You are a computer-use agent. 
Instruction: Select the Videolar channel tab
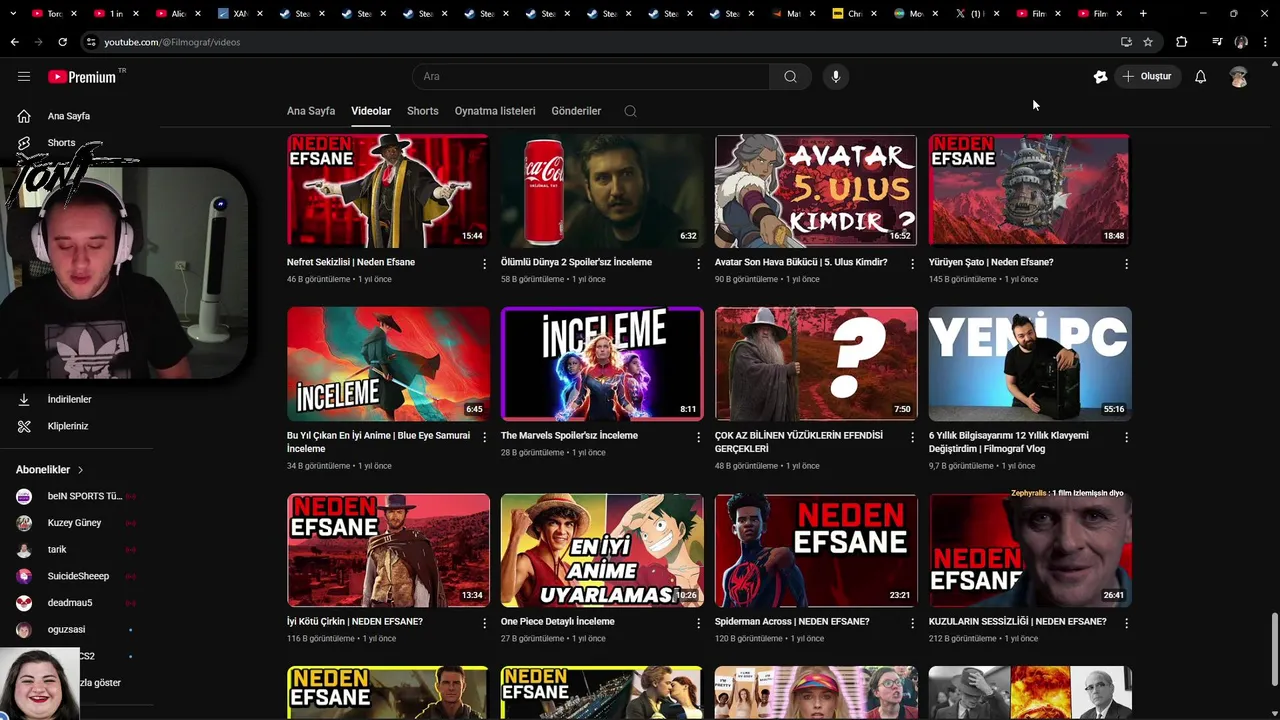pos(371,111)
